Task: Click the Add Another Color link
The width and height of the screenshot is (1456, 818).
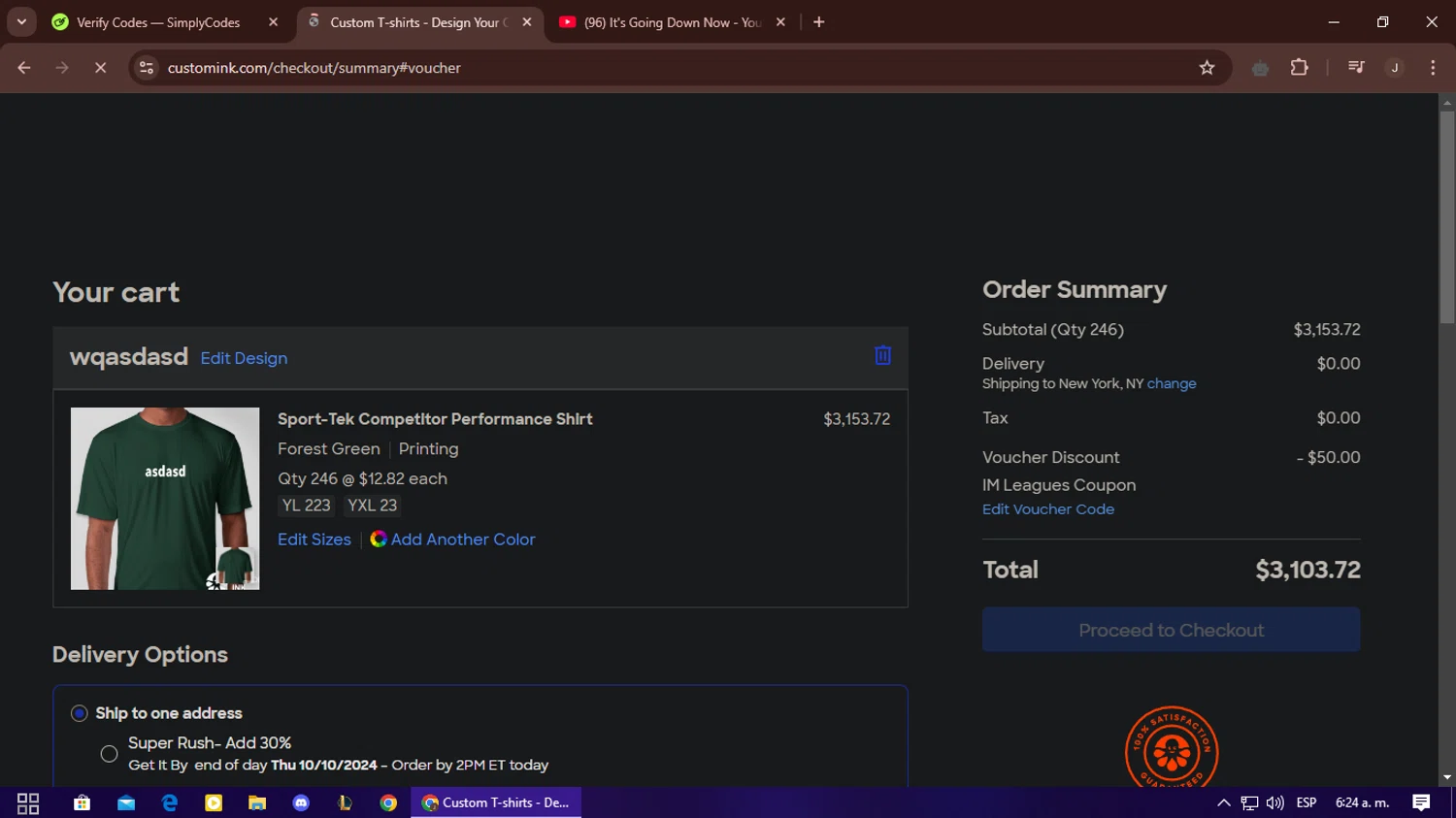Action: coord(463,539)
